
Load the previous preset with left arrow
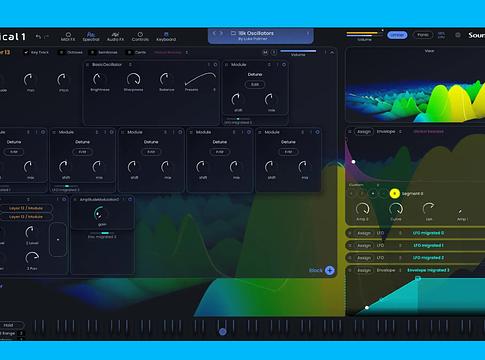(214, 33)
